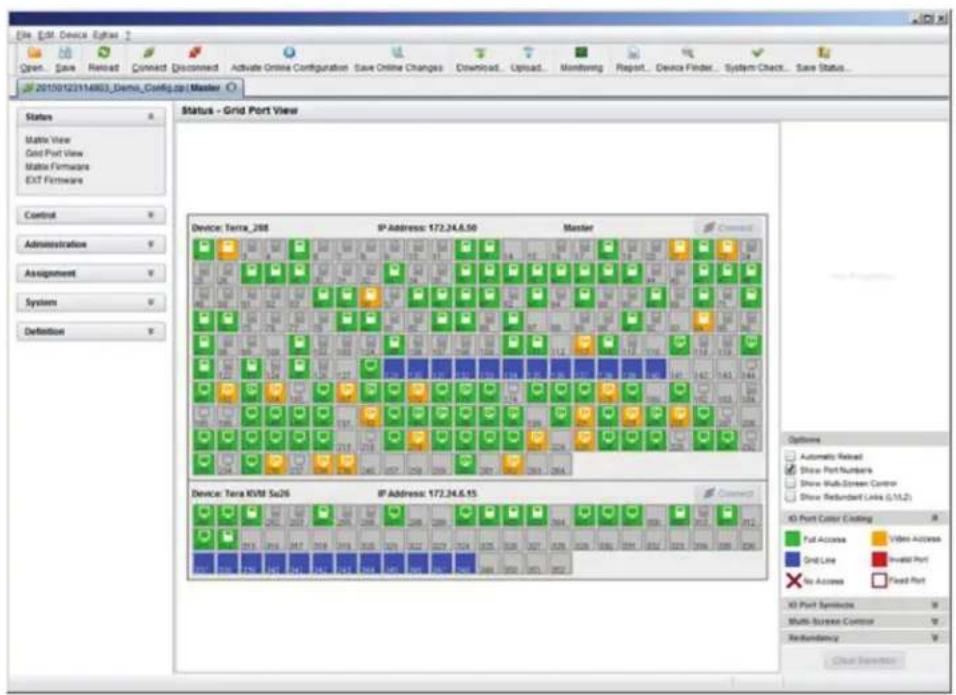Click Activate Online Configuration icon
This screenshot has width=956, height=695.
click(x=289, y=53)
